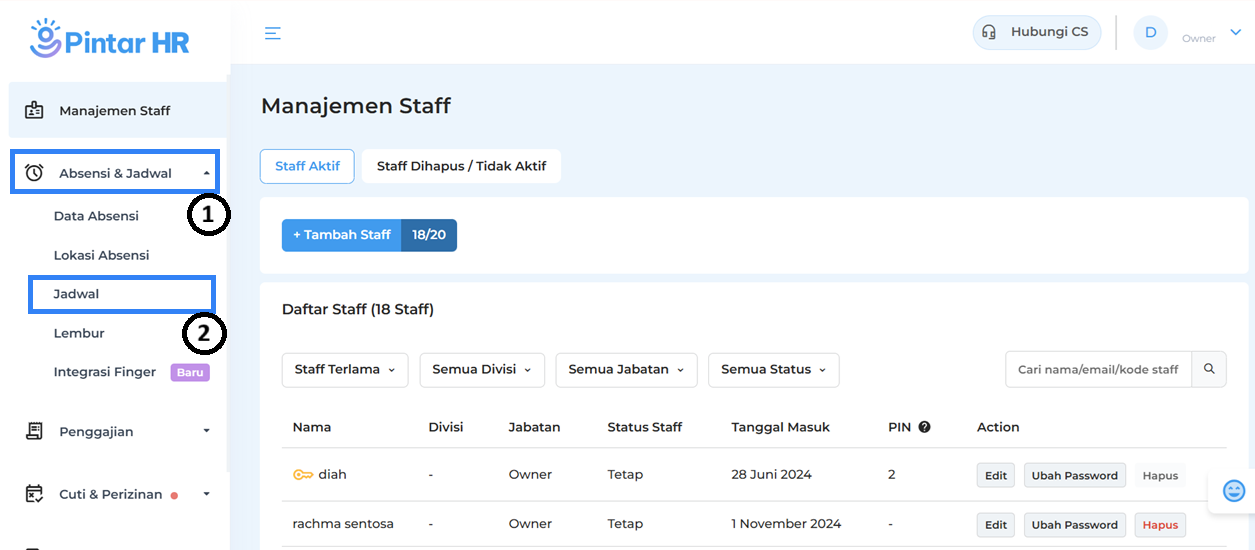
Task: Expand the Owner account dropdown chevron
Action: click(x=1235, y=33)
